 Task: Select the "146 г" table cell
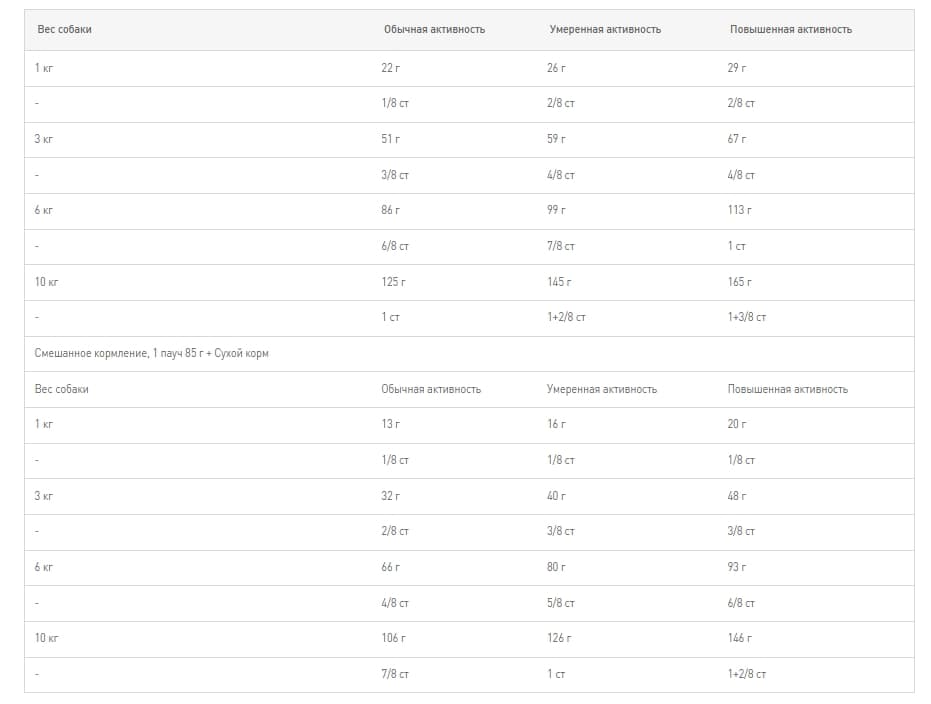click(x=739, y=638)
